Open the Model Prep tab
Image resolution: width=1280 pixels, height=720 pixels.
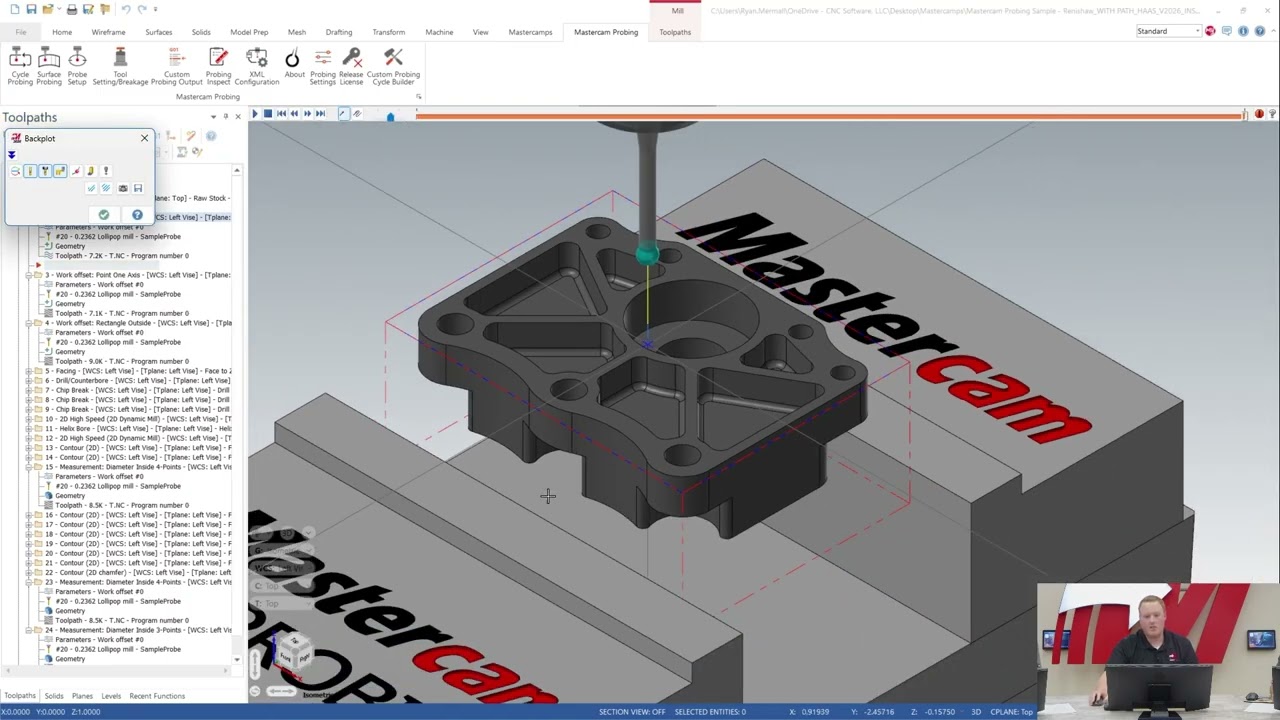[249, 32]
